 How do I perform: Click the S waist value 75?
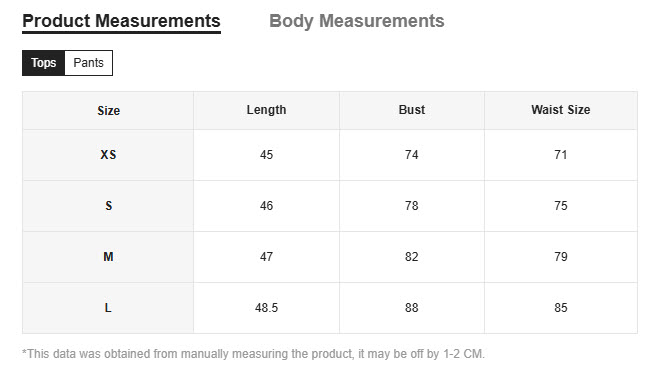click(x=561, y=206)
